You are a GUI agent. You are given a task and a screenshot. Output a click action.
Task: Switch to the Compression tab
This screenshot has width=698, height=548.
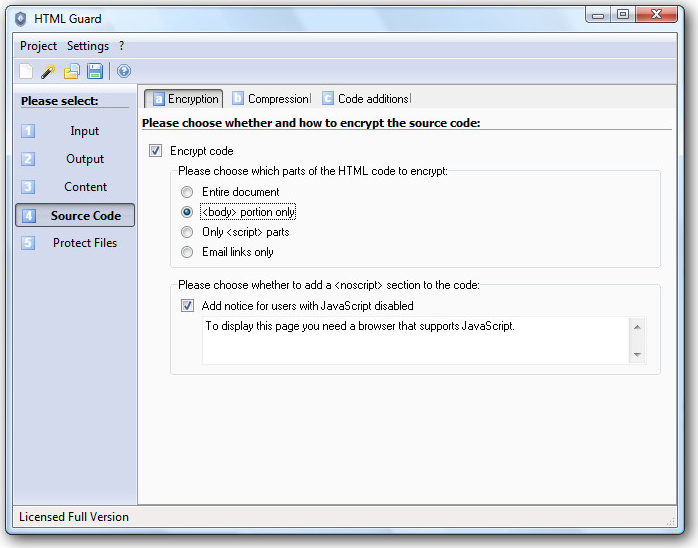271,98
